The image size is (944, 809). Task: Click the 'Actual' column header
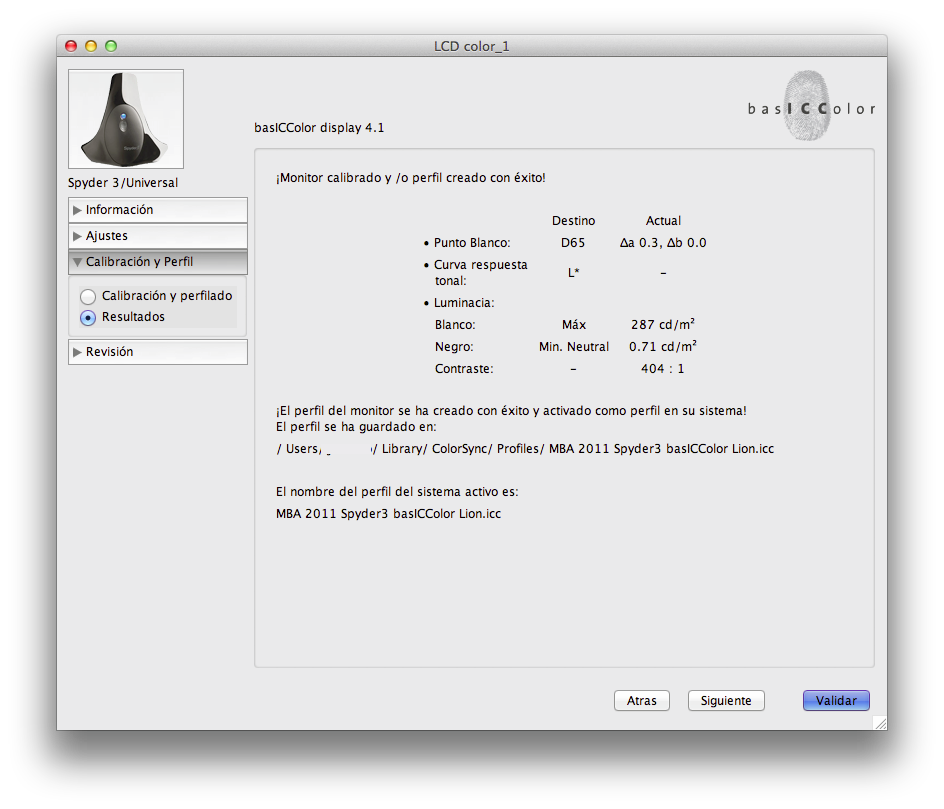pos(663,221)
